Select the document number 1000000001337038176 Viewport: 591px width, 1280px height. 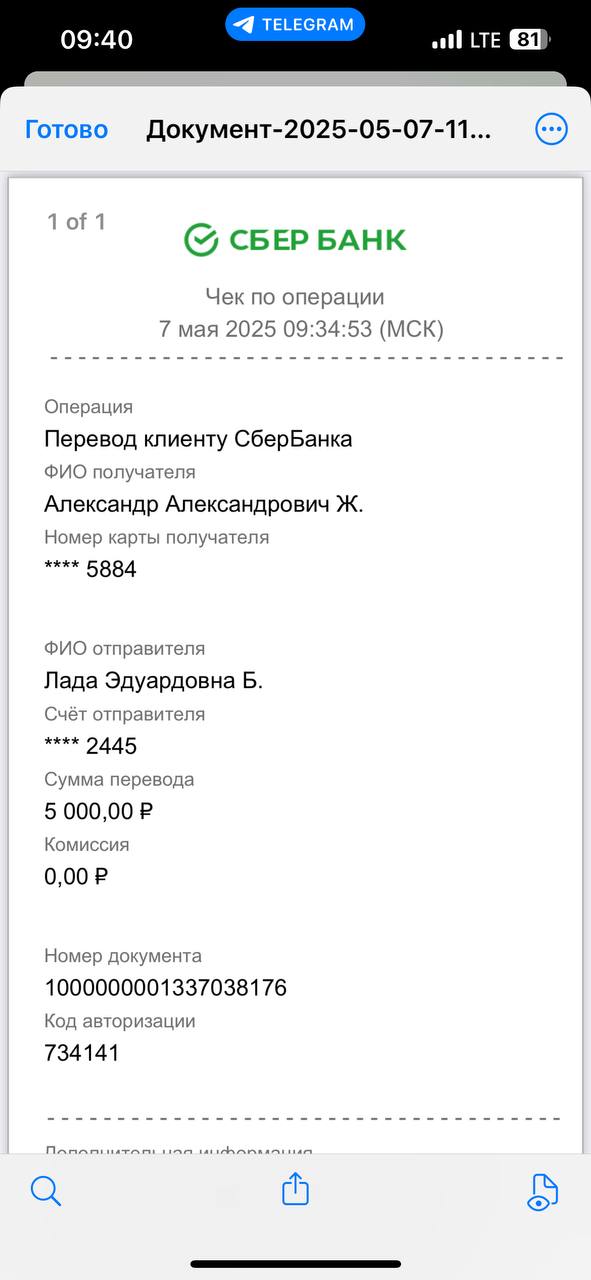coord(166,988)
